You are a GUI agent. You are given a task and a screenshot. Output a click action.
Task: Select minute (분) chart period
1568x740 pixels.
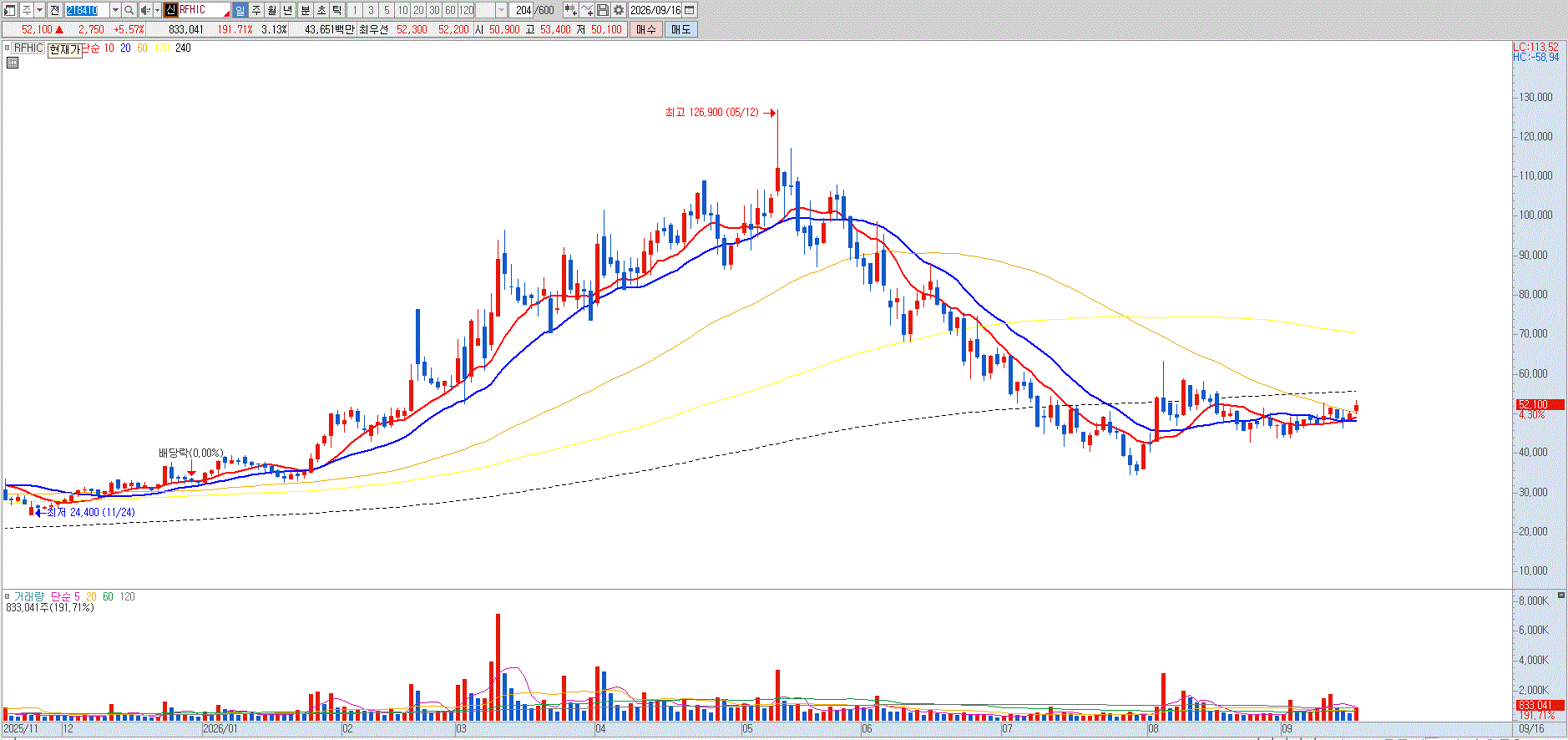(305, 10)
